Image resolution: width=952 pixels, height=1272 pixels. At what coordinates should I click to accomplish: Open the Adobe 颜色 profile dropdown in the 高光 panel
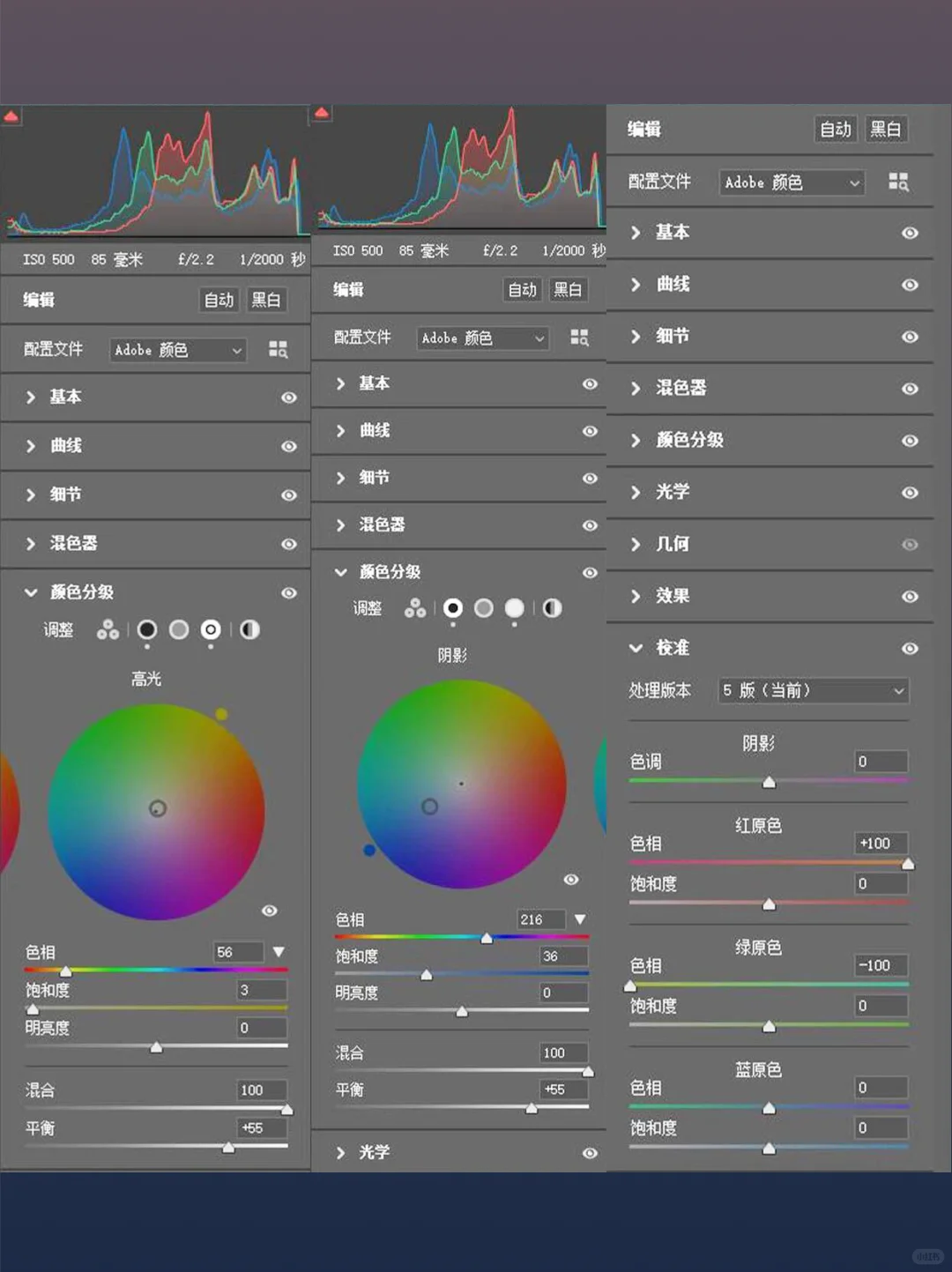(179, 350)
